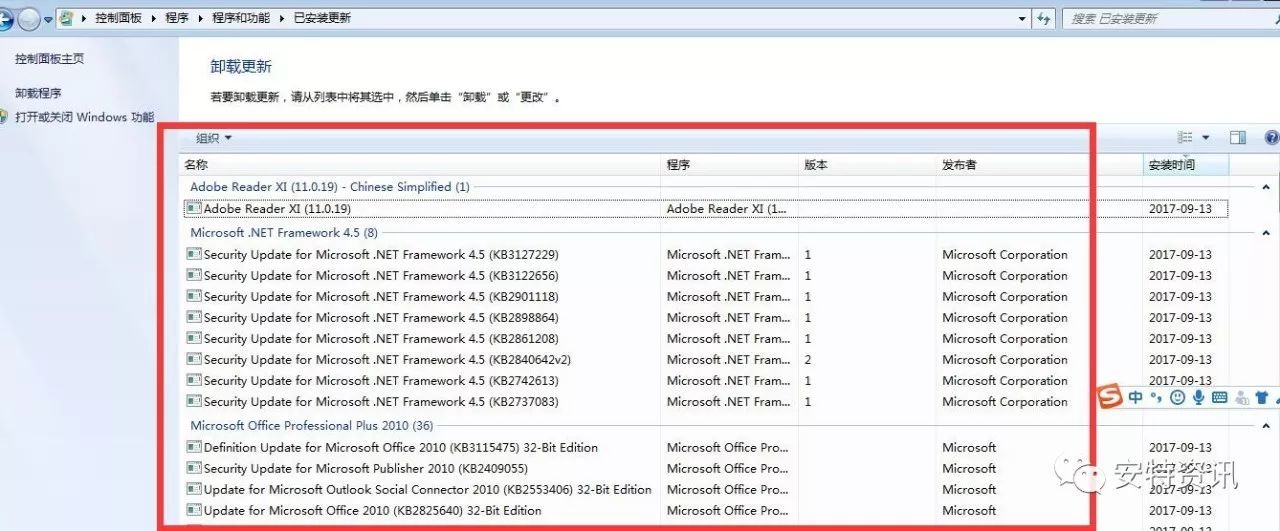Expand arrow after 程序和功能 in breadcrumb
Viewport: 1280px width, 531px height.
point(282,19)
